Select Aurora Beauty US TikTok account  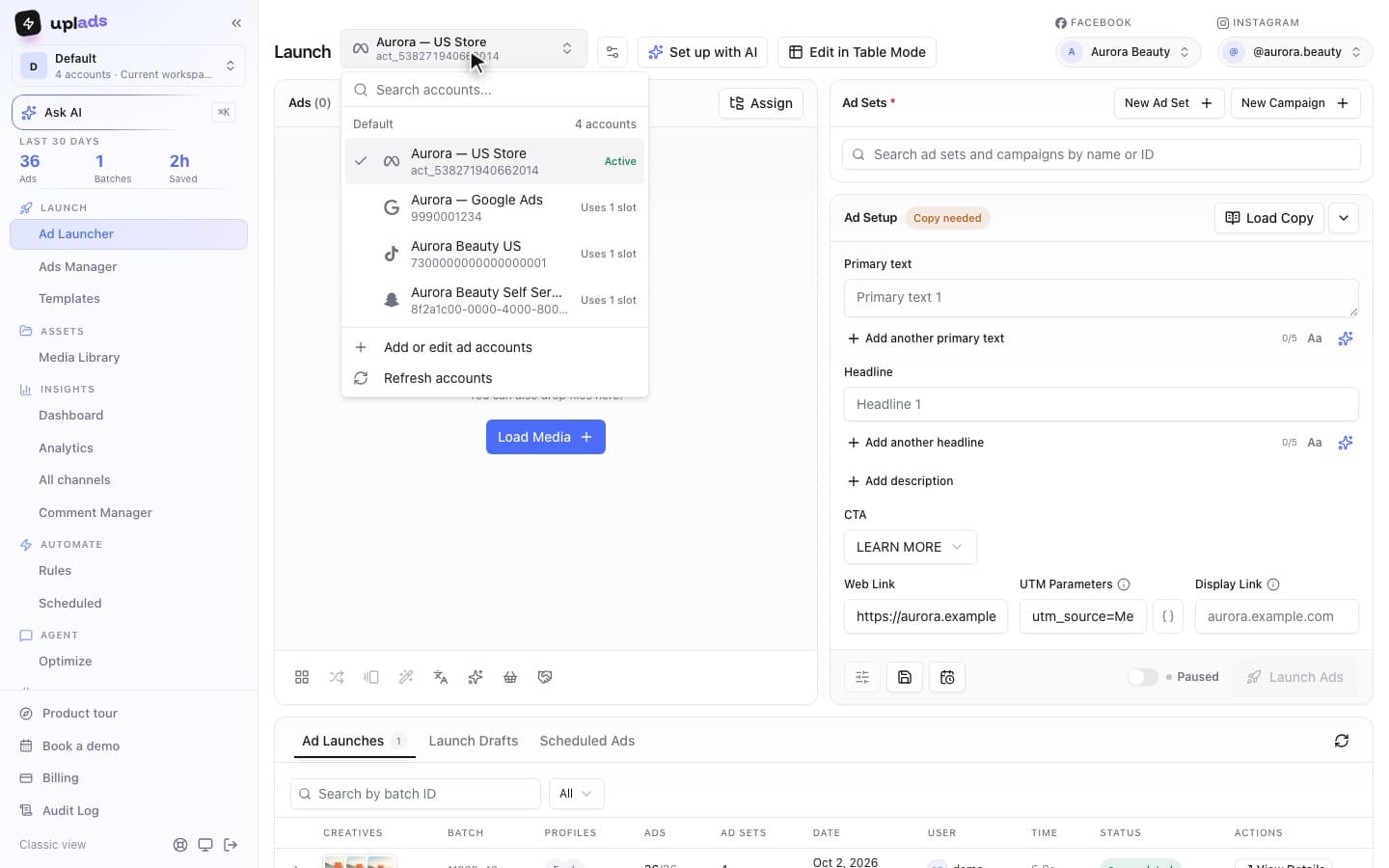point(495,254)
